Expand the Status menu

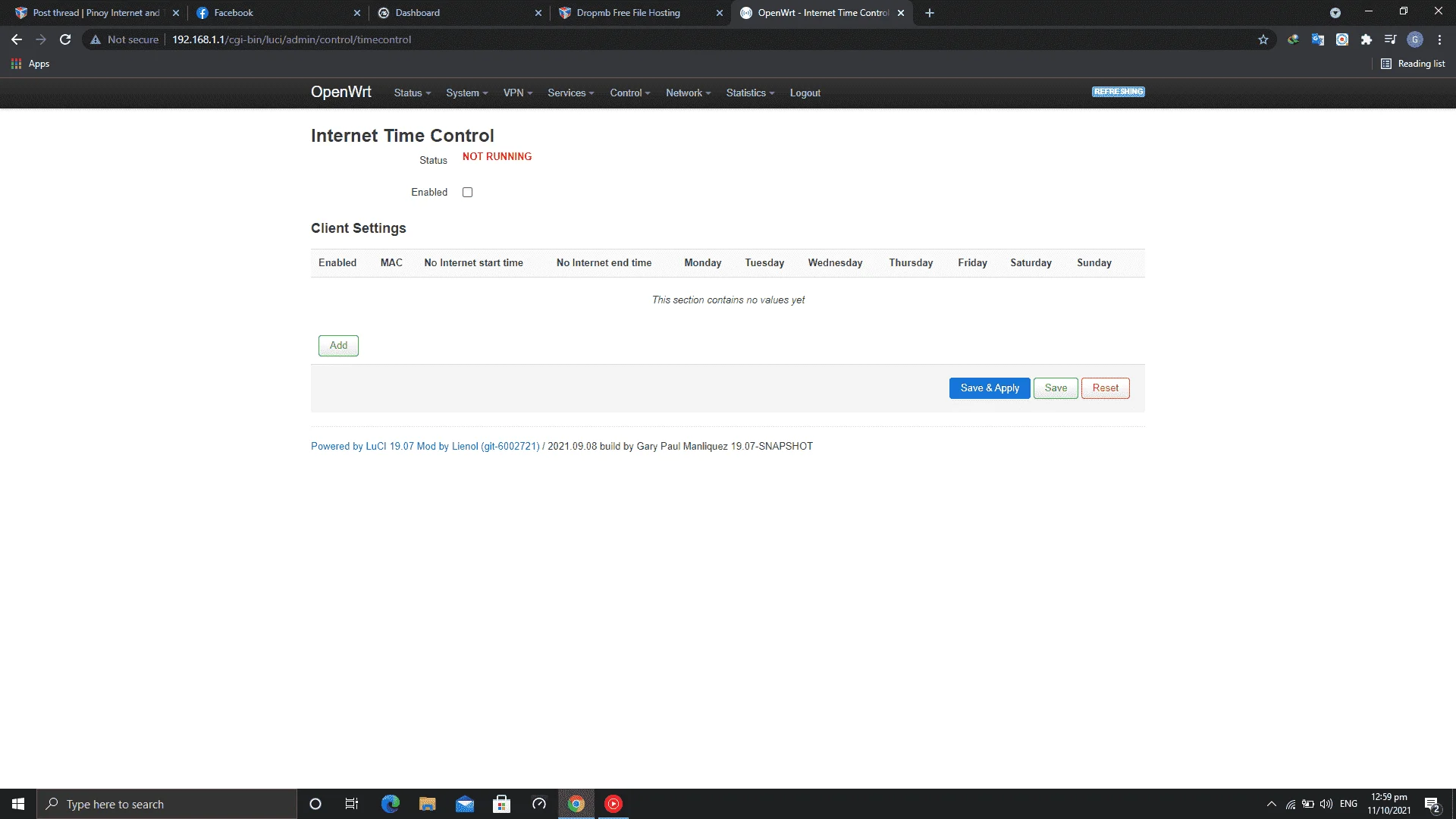click(x=413, y=93)
